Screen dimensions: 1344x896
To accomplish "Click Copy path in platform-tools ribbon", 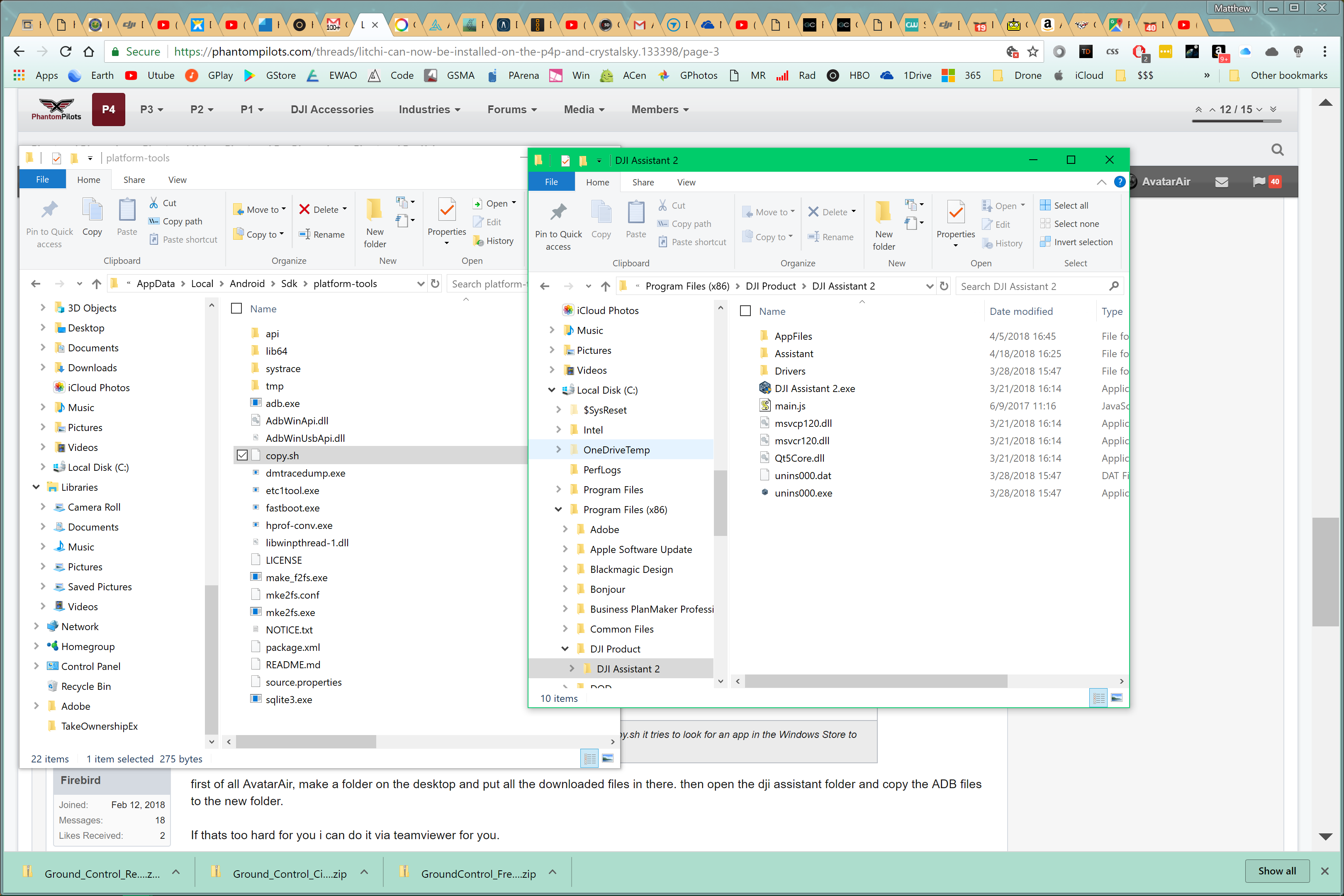I will (x=175, y=221).
